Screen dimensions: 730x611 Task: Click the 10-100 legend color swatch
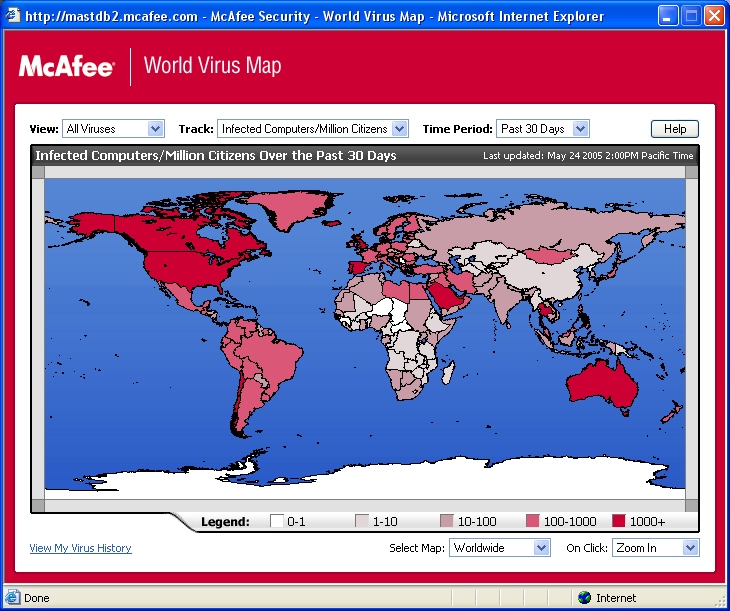click(x=447, y=521)
